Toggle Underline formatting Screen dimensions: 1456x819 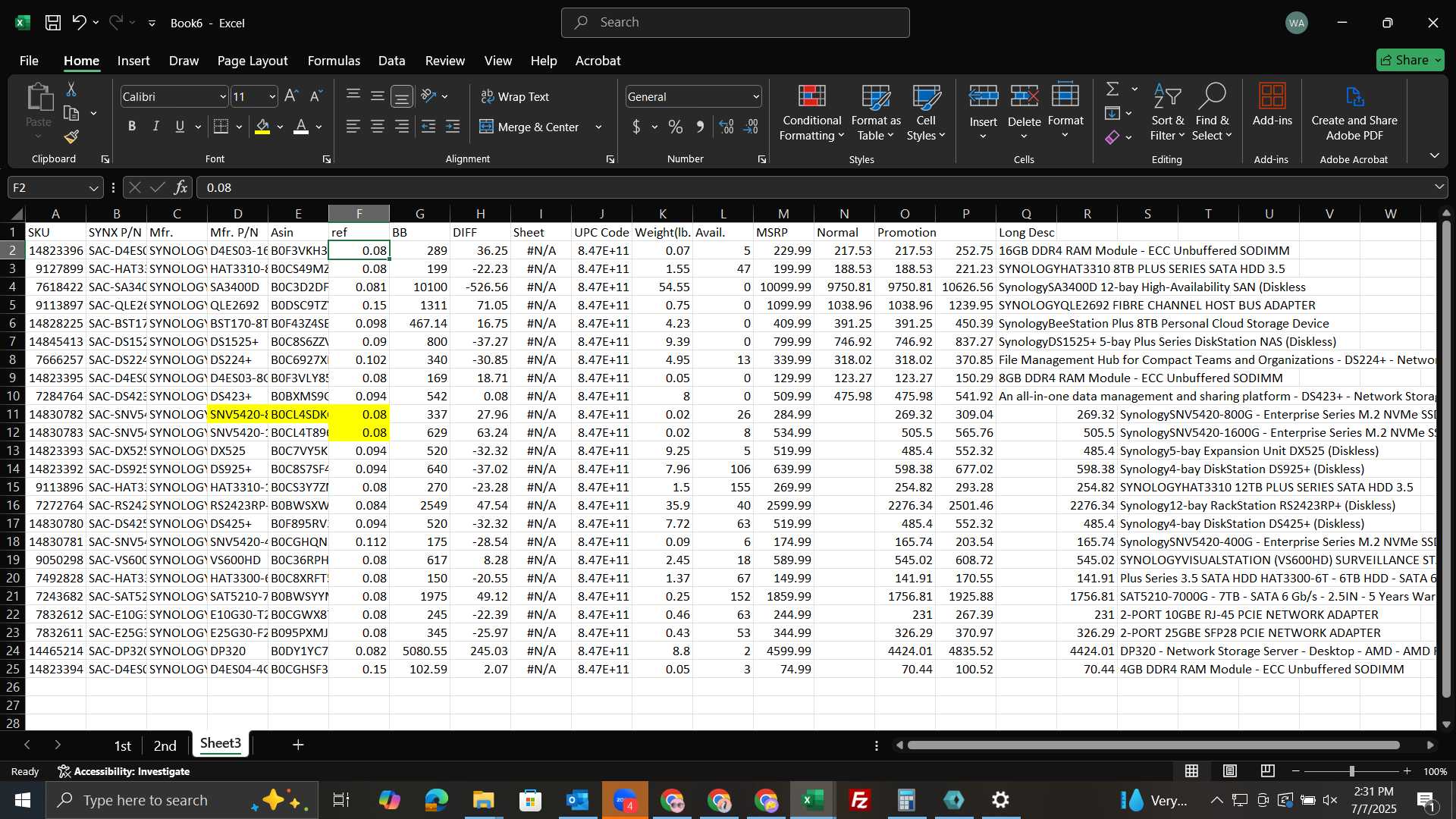tap(180, 127)
